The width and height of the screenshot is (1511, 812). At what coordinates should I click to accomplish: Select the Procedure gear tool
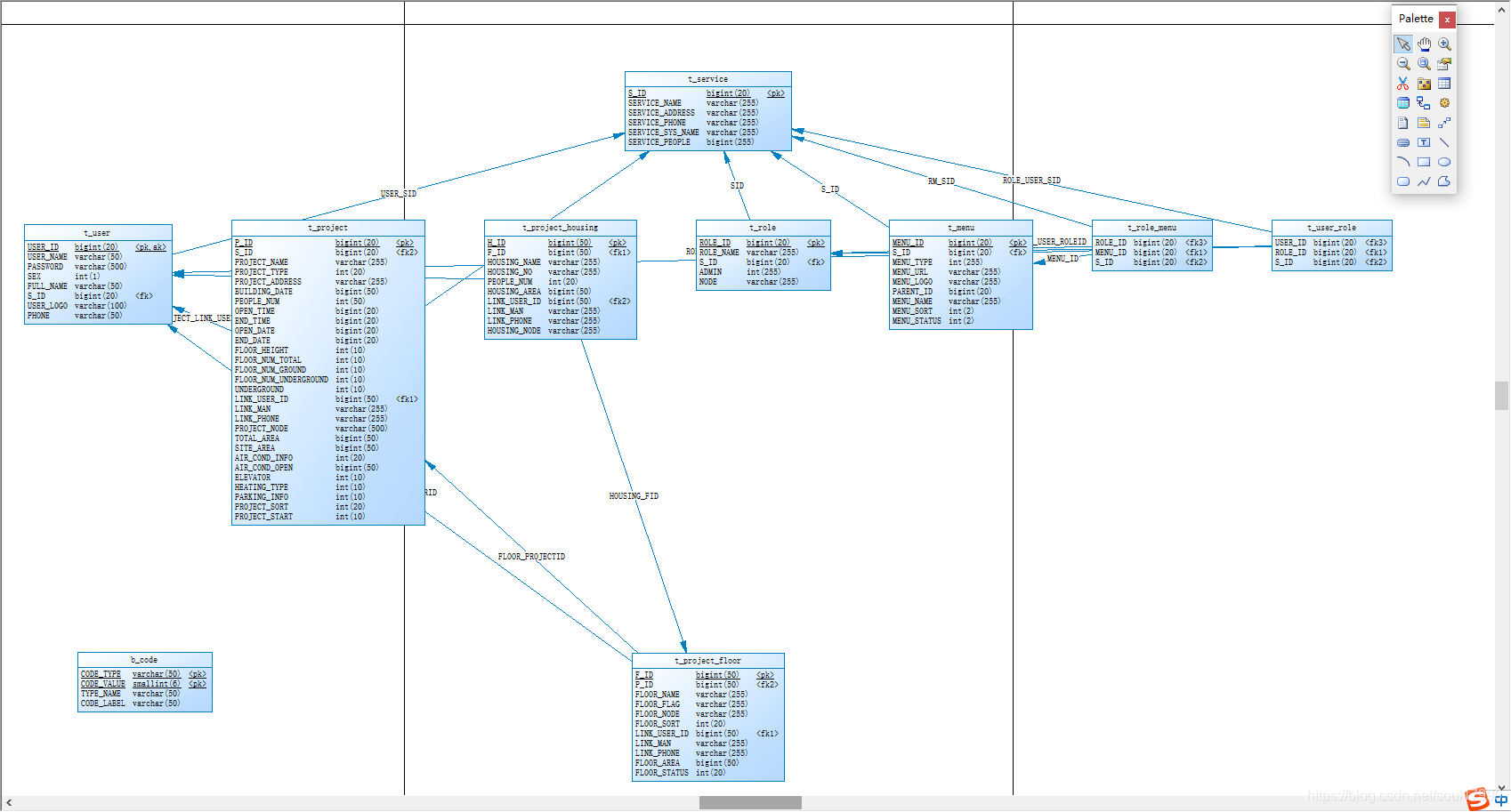(x=1444, y=103)
